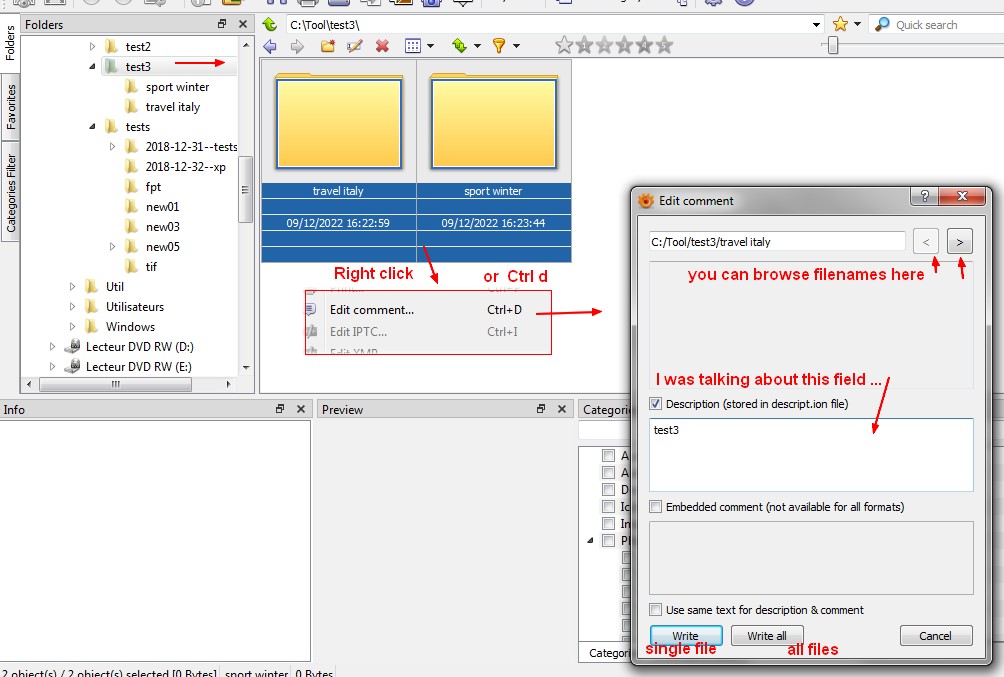Click the go up one folder arrow
This screenshot has height=677, width=1004.
(269, 25)
